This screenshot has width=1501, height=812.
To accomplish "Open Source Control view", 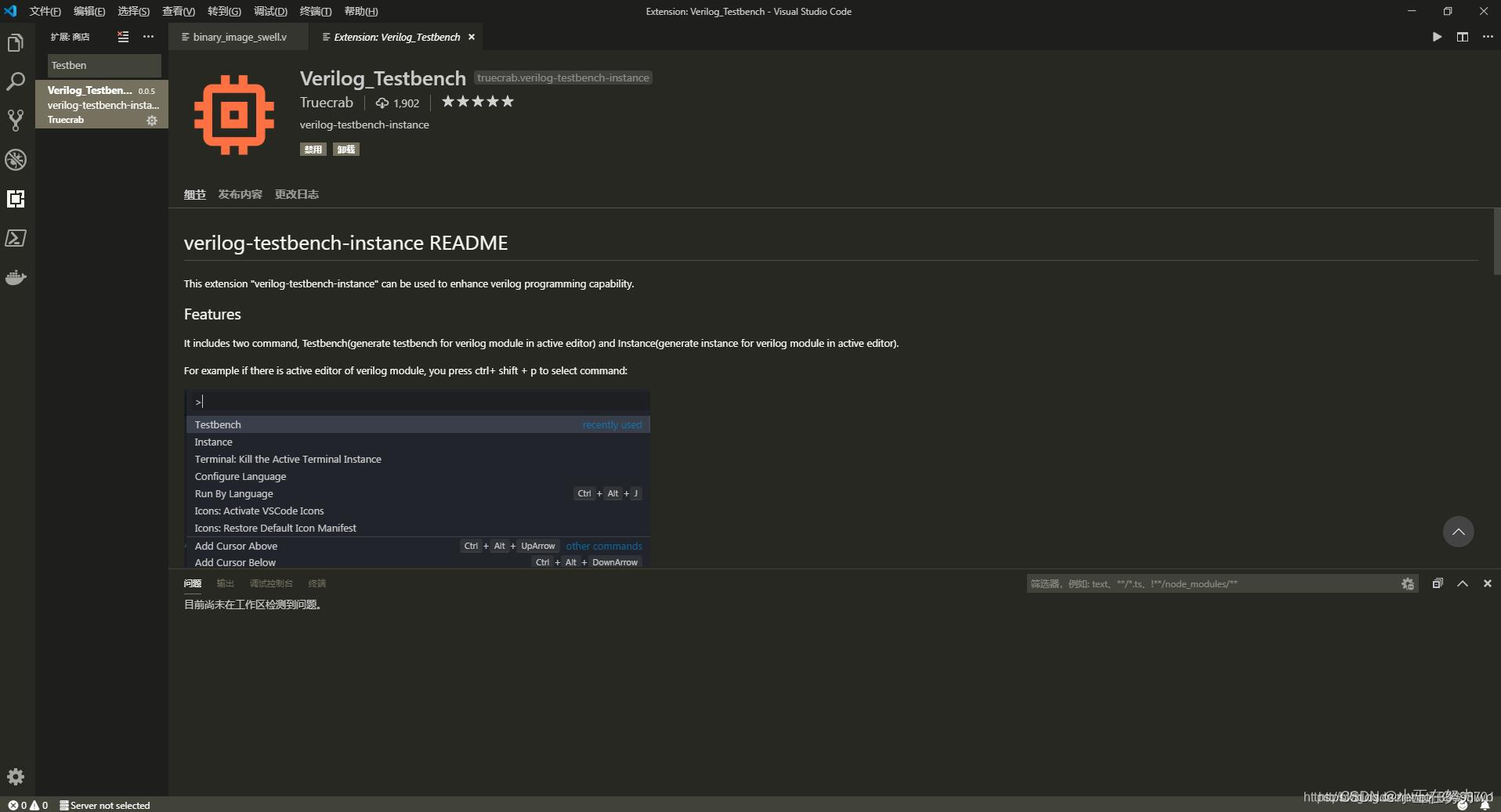I will pyautogui.click(x=16, y=120).
